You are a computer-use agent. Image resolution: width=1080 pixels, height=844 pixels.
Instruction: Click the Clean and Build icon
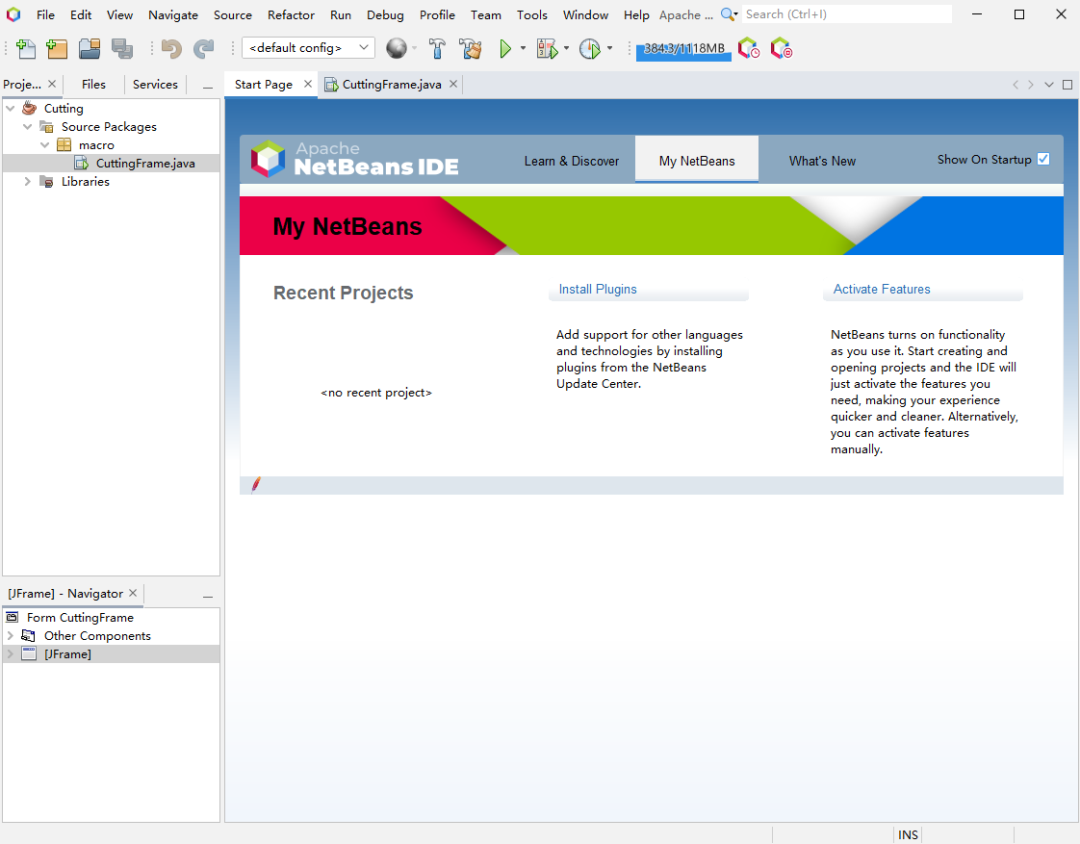tap(471, 48)
